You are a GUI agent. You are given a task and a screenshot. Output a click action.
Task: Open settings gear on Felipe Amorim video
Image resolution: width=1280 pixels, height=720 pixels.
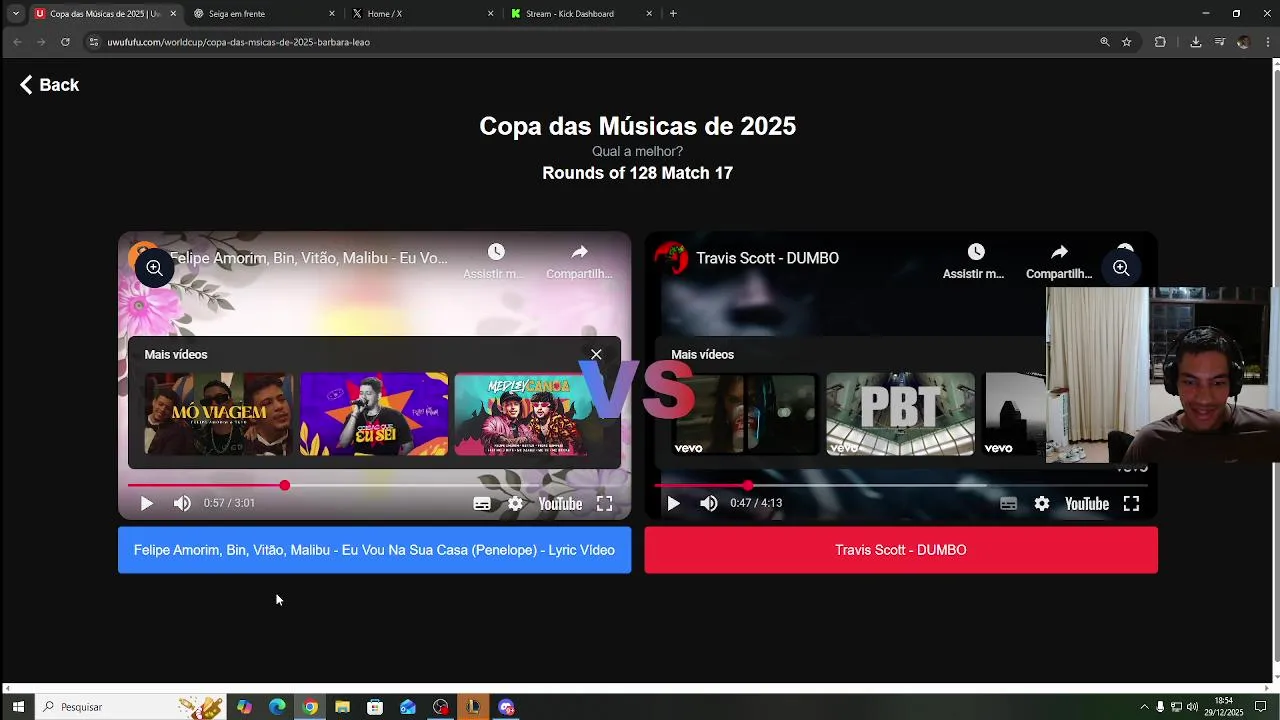point(515,504)
